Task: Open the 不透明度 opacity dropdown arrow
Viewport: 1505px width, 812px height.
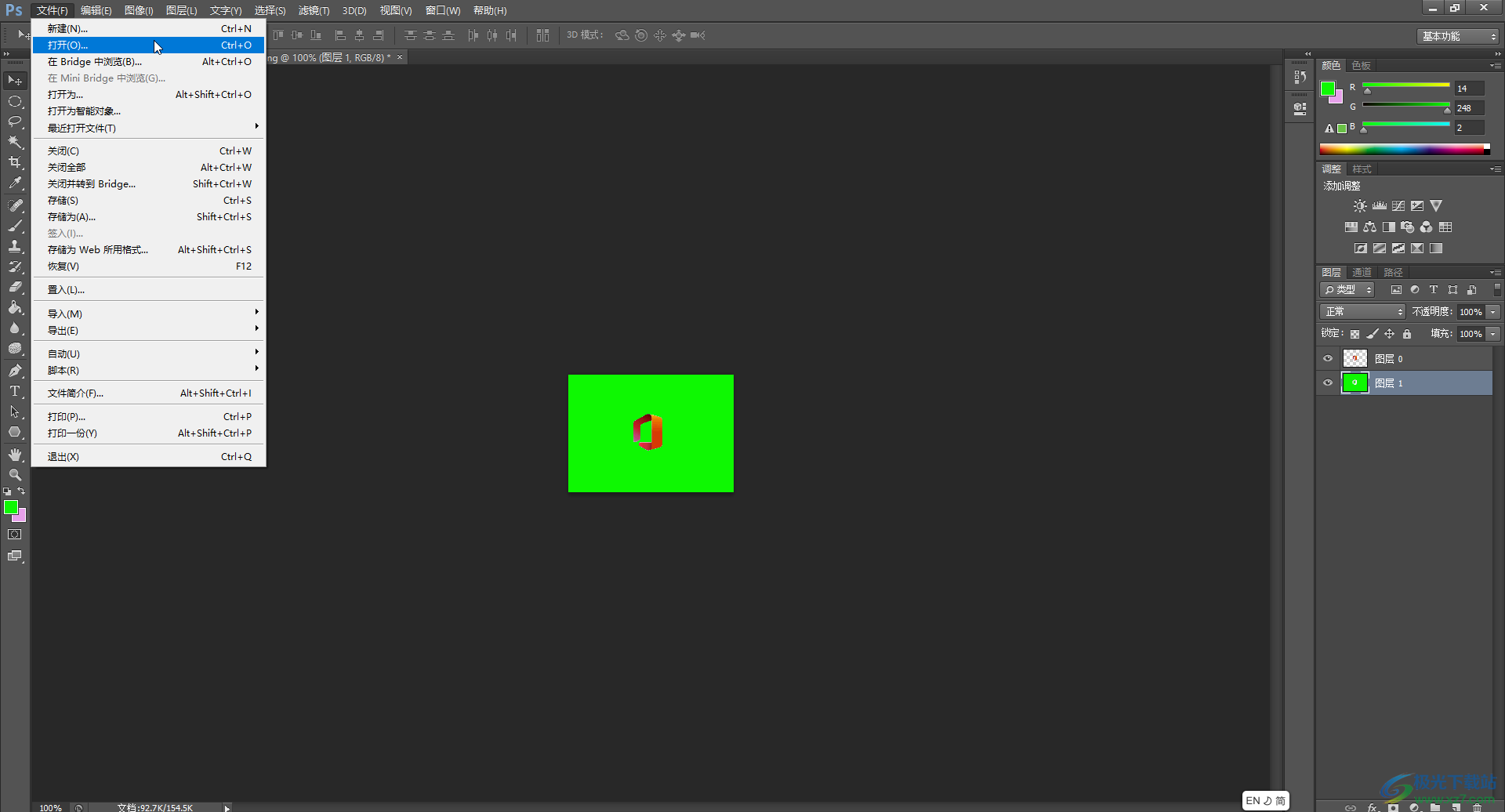Action: [1493, 312]
